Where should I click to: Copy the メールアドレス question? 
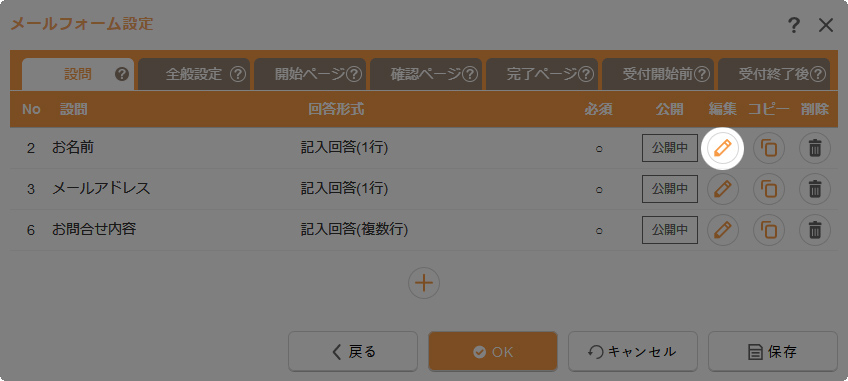(768, 189)
